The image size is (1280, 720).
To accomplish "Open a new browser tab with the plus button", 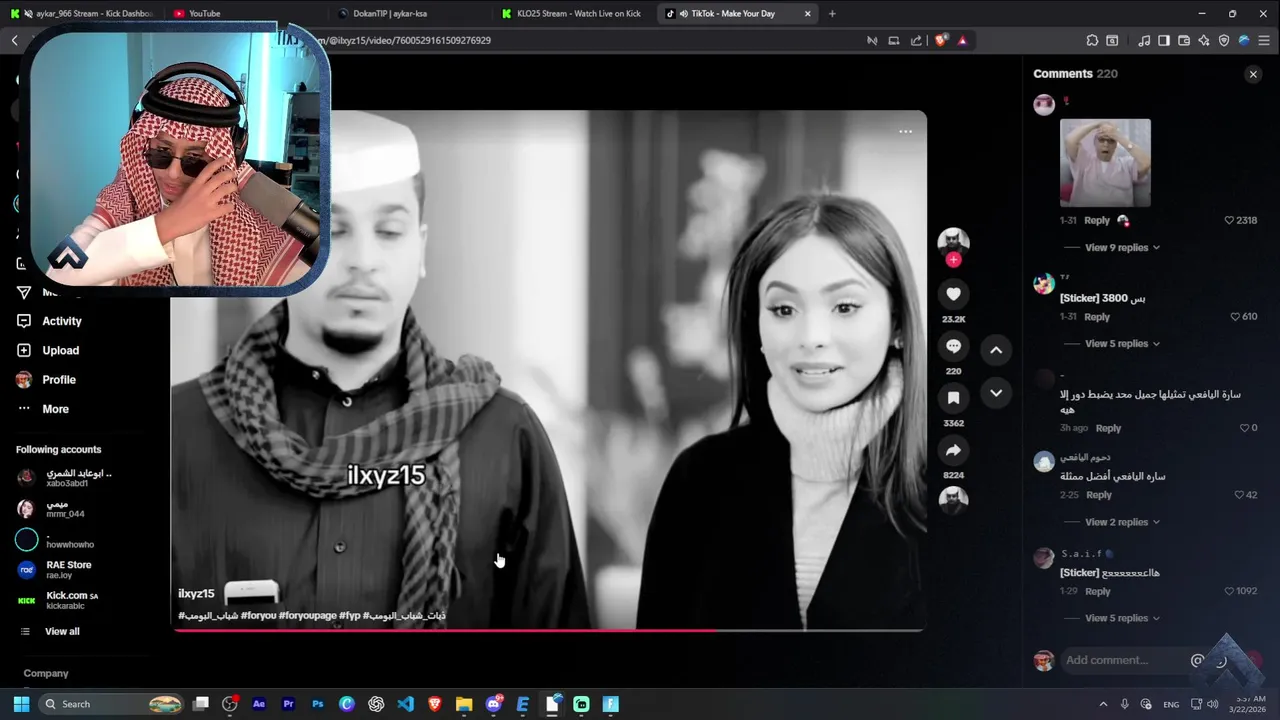I will (x=832, y=13).
